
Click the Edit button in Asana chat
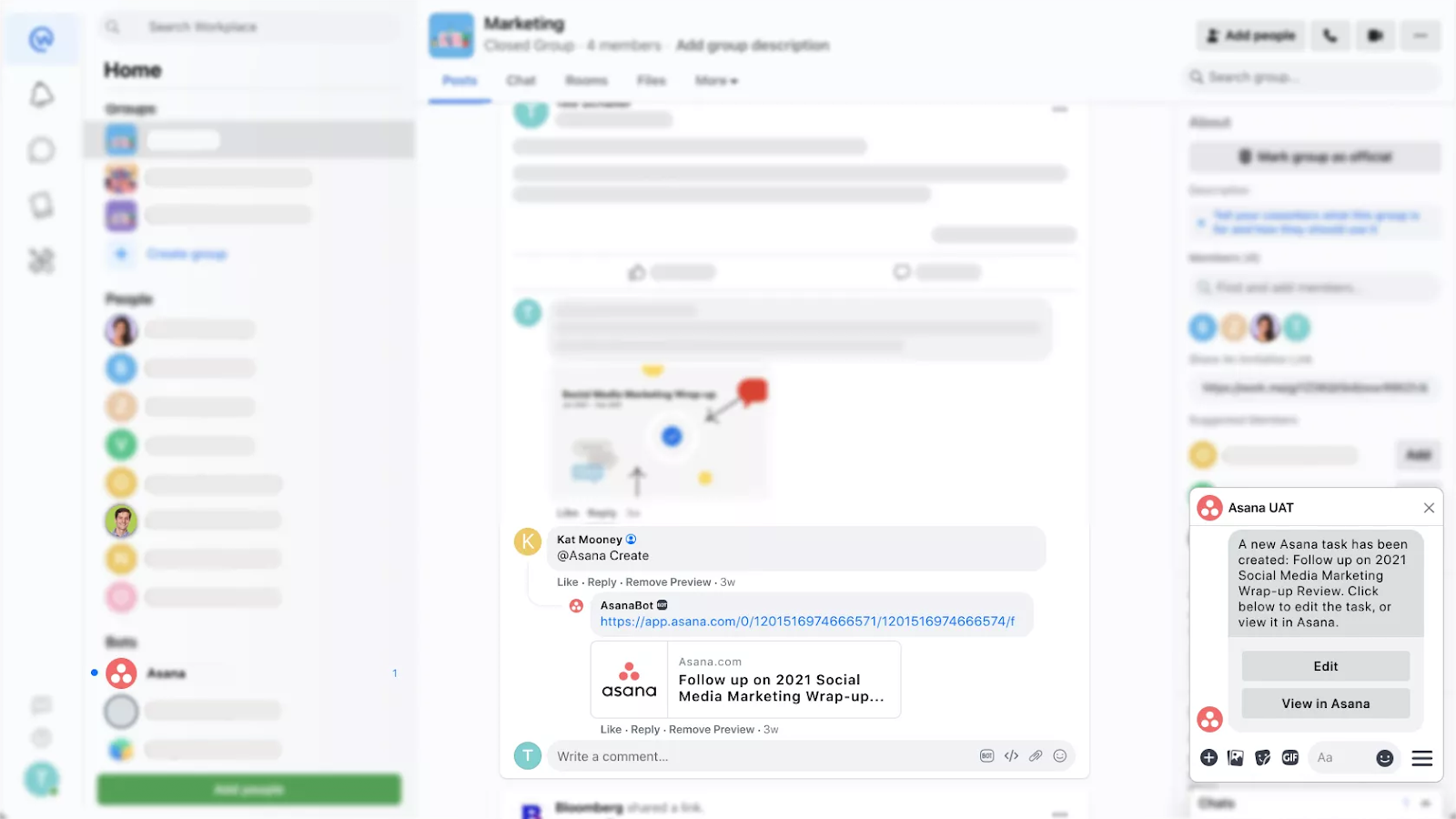pyautogui.click(x=1326, y=666)
